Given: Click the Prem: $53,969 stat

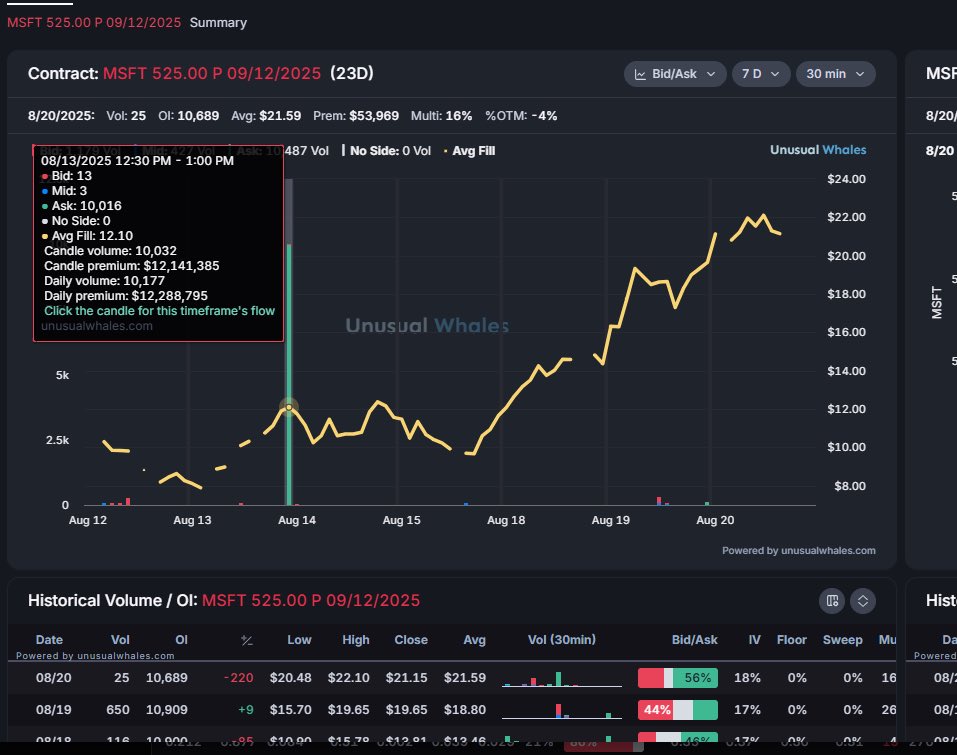Looking at the screenshot, I should coord(356,116).
